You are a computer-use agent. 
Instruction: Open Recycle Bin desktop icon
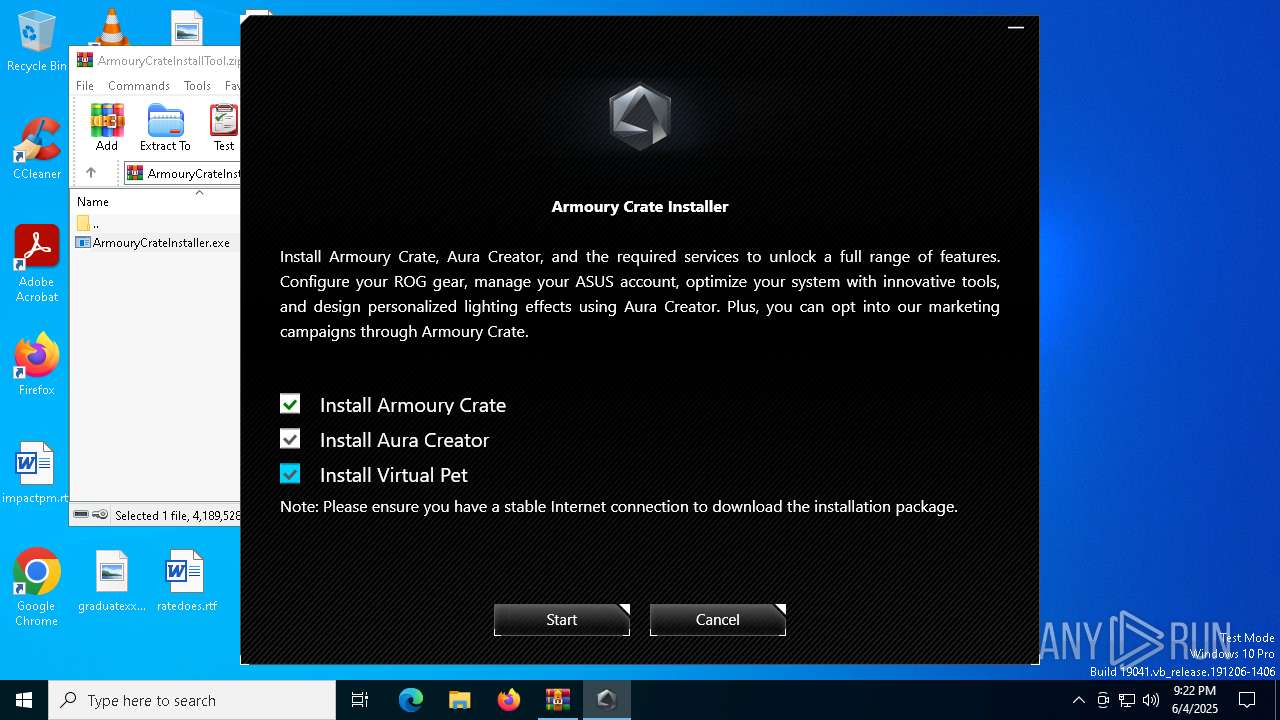(36, 42)
